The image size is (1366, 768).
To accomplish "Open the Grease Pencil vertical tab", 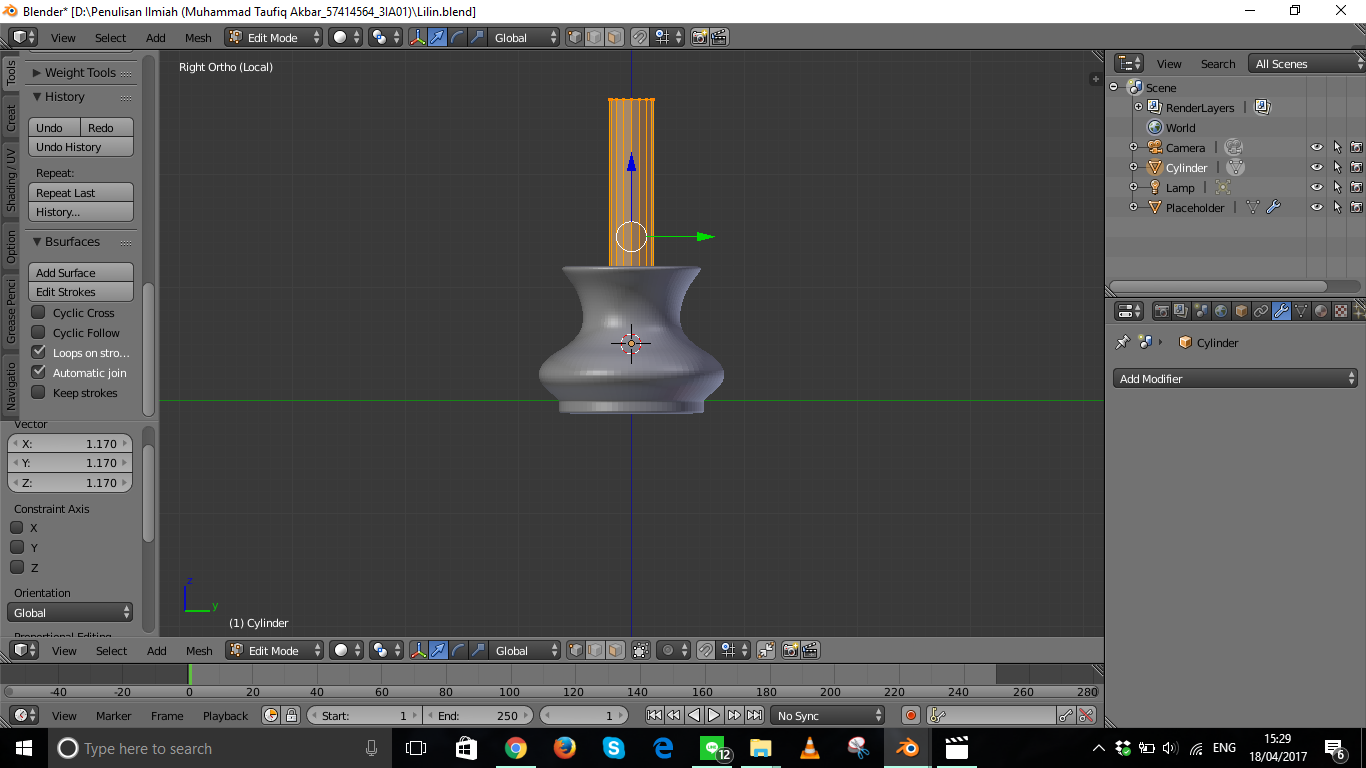I will [11, 311].
